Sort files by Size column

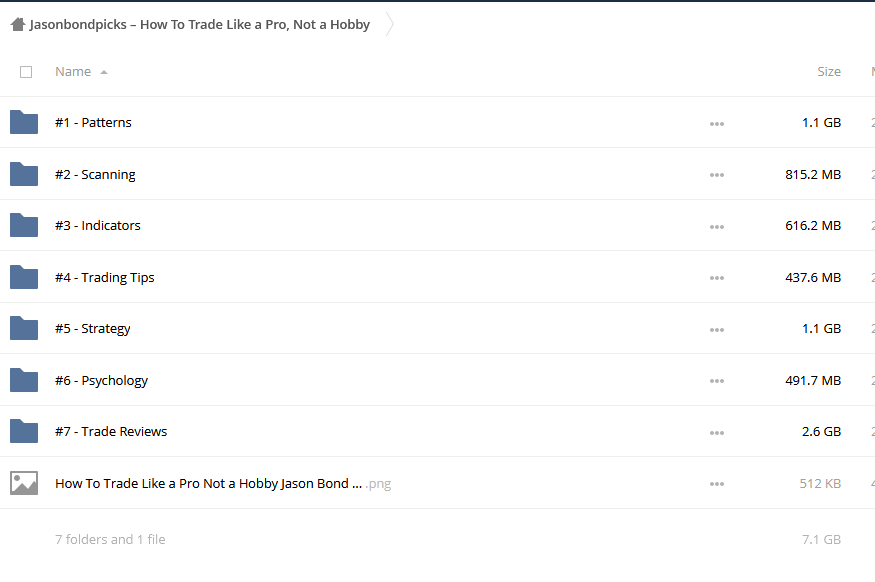(829, 71)
